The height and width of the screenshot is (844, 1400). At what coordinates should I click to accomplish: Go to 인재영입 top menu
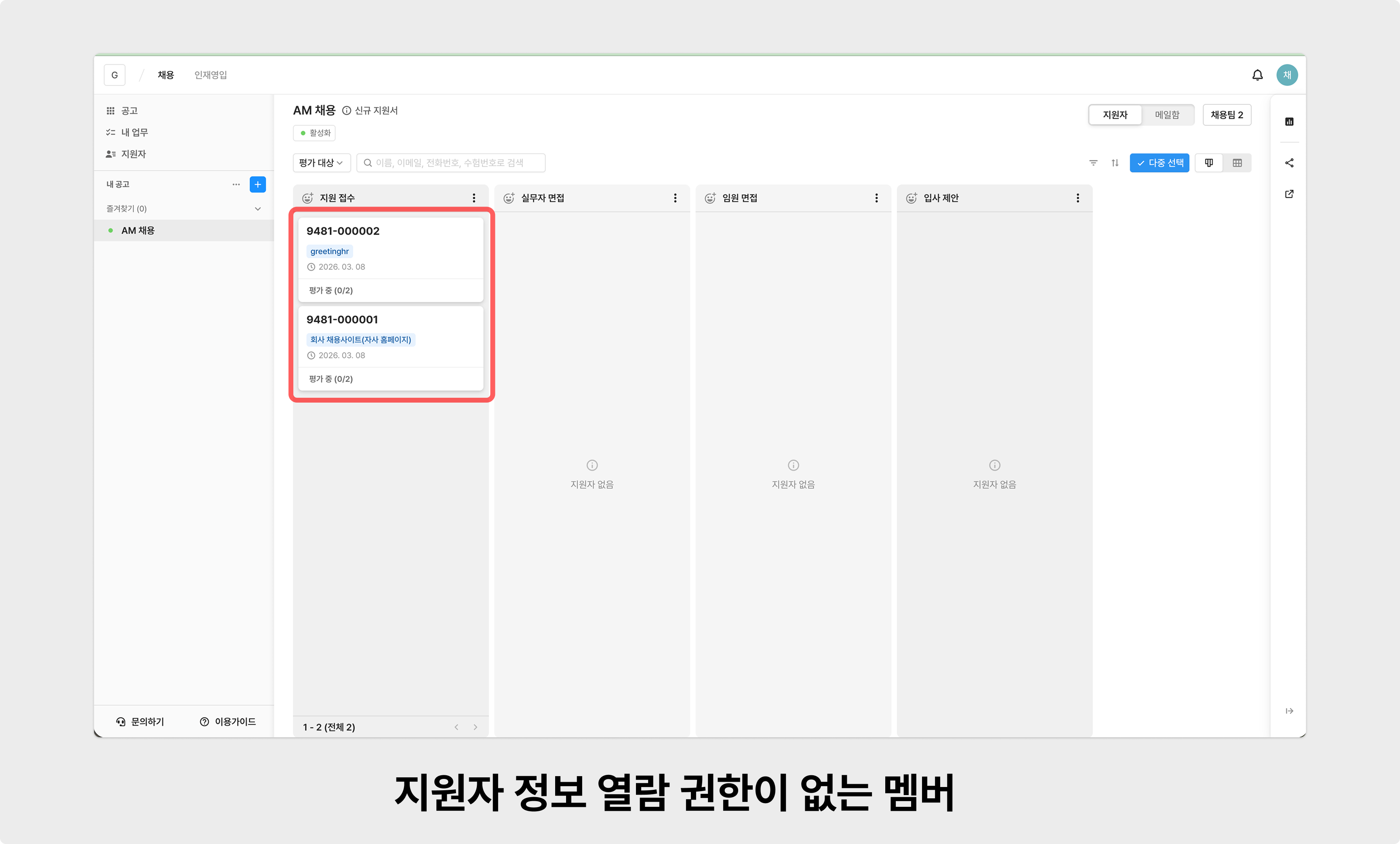[x=210, y=75]
